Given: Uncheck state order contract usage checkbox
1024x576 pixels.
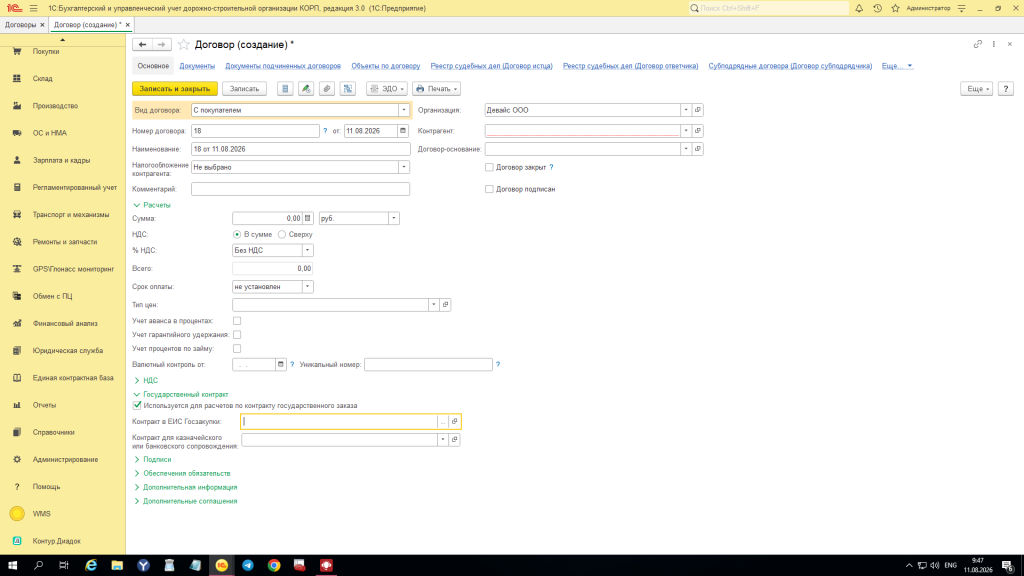Looking at the screenshot, I should click(137, 406).
